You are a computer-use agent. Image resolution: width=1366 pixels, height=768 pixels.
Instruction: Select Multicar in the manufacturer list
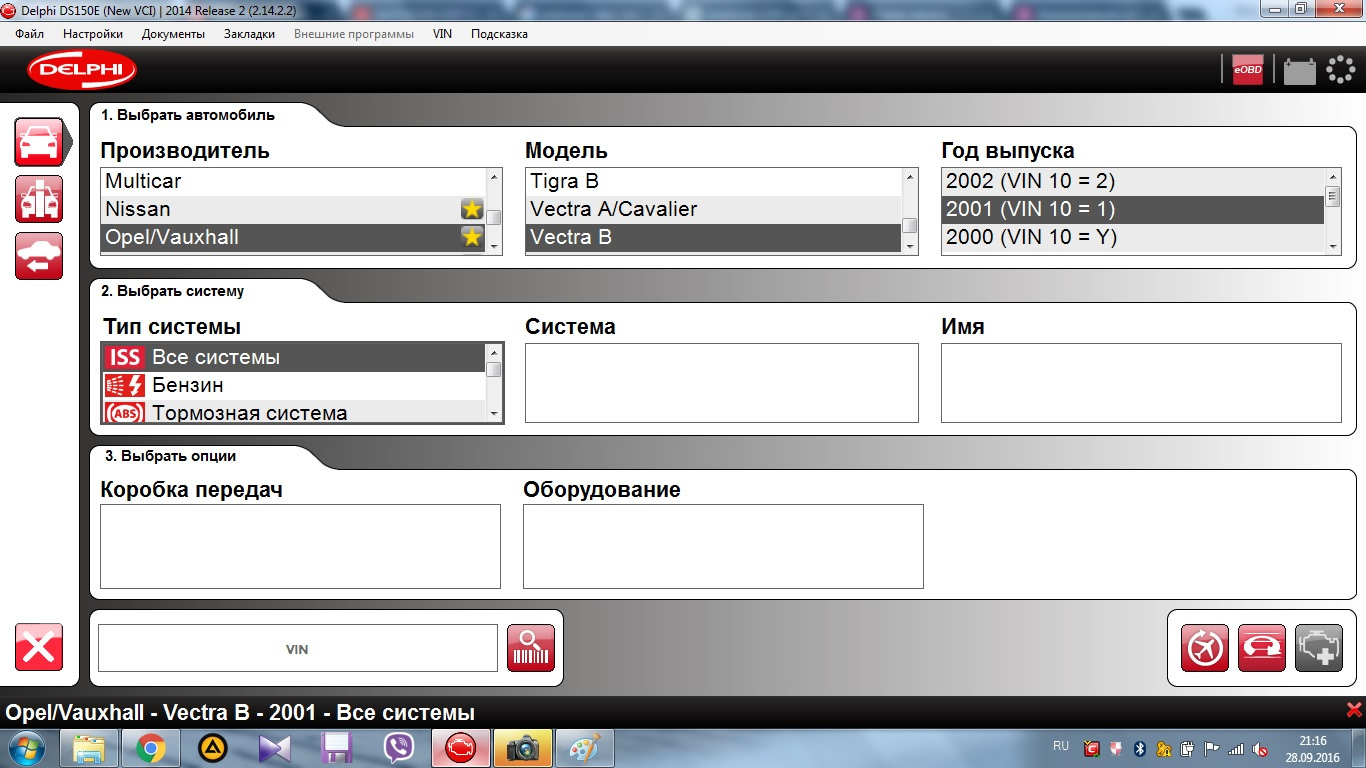293,181
